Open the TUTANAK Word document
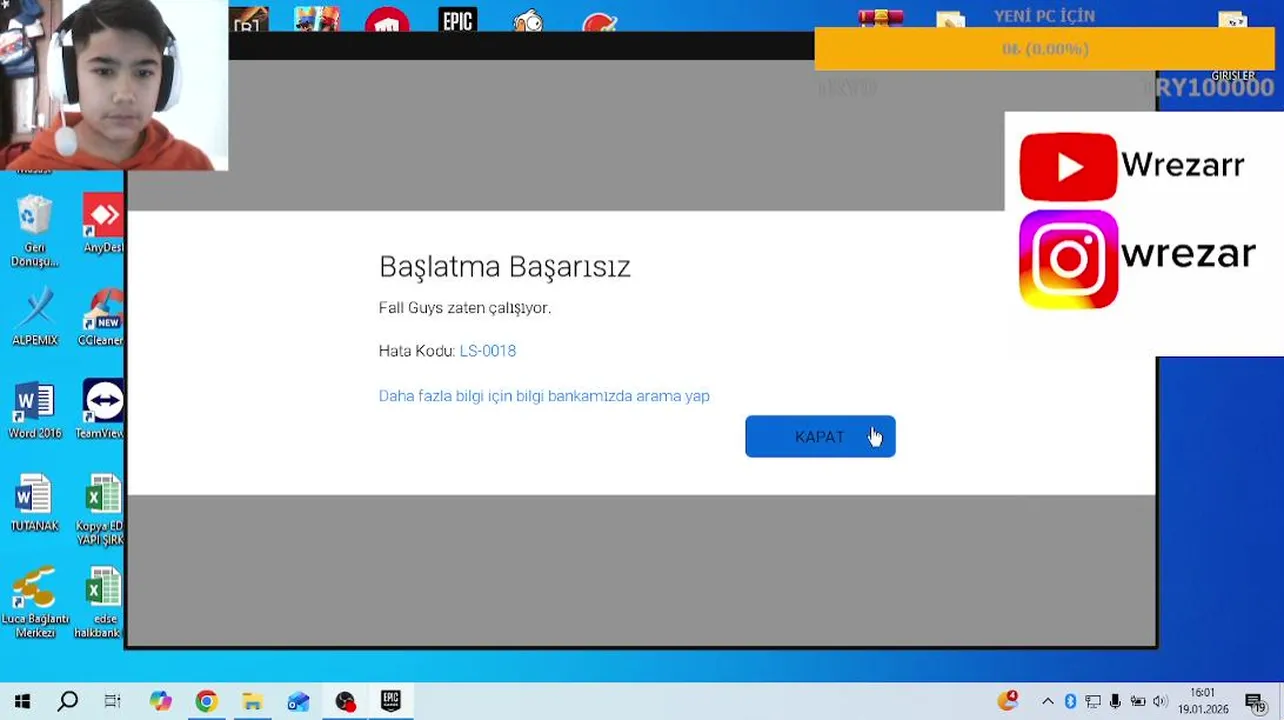 tap(35, 503)
